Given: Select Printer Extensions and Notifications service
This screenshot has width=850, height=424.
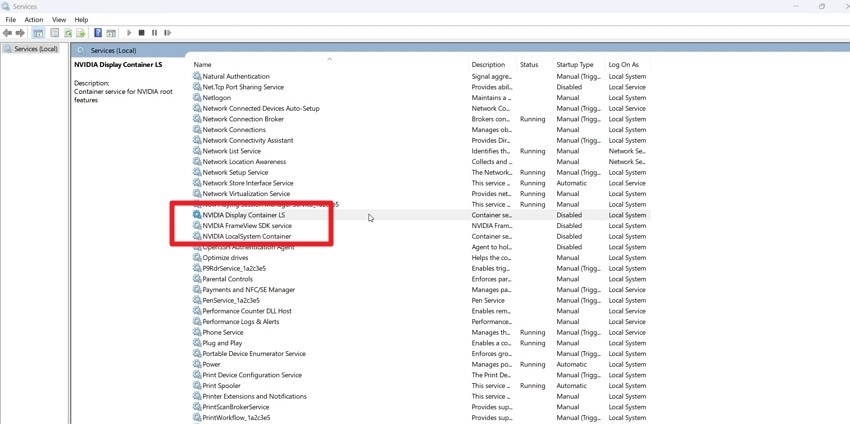Looking at the screenshot, I should pyautogui.click(x=421, y=396).
